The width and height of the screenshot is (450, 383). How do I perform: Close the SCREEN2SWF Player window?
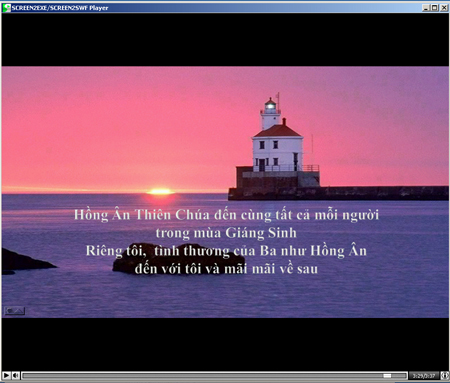[444, 8]
